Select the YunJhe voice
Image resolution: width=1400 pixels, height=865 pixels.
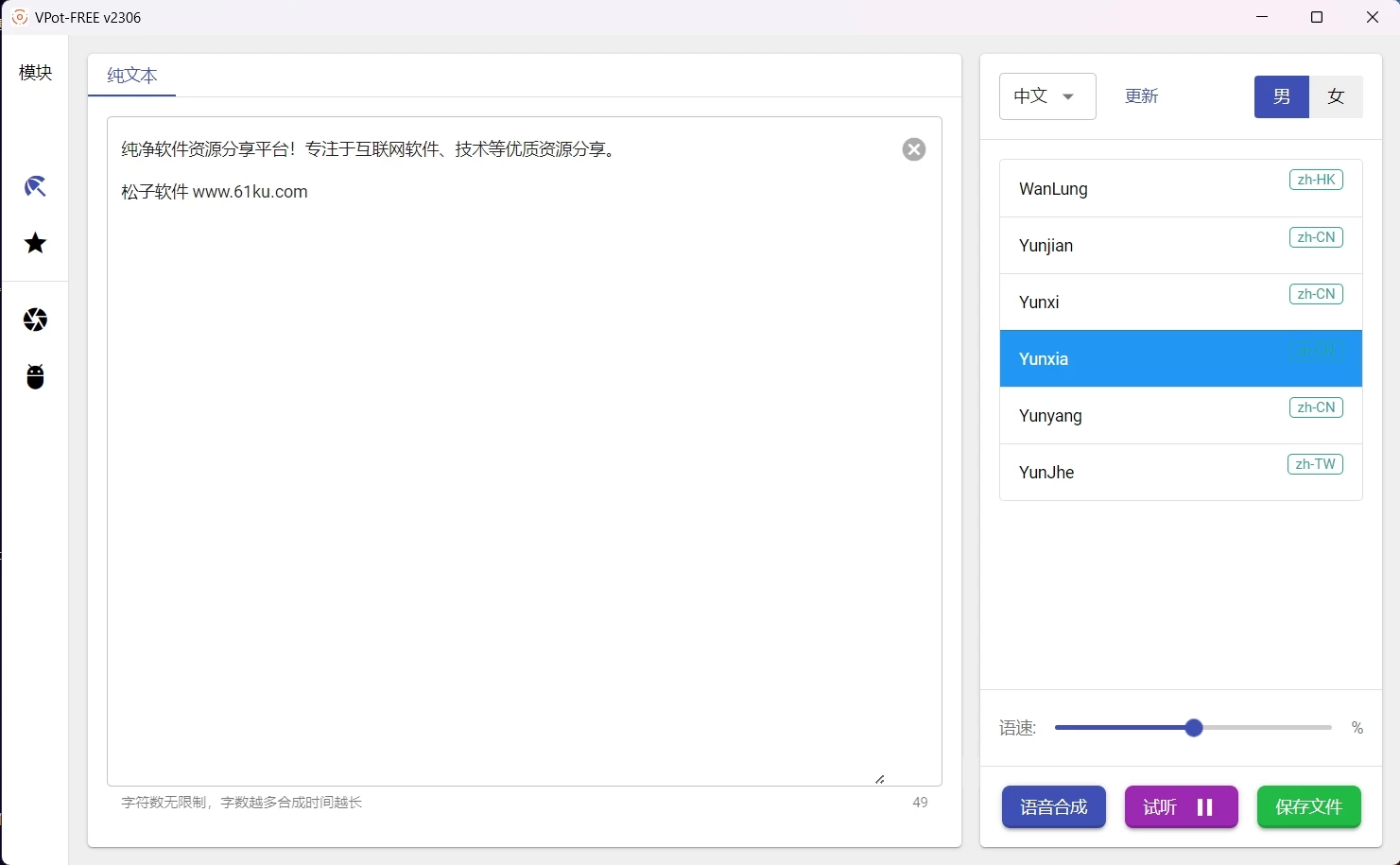pyautogui.click(x=1181, y=472)
